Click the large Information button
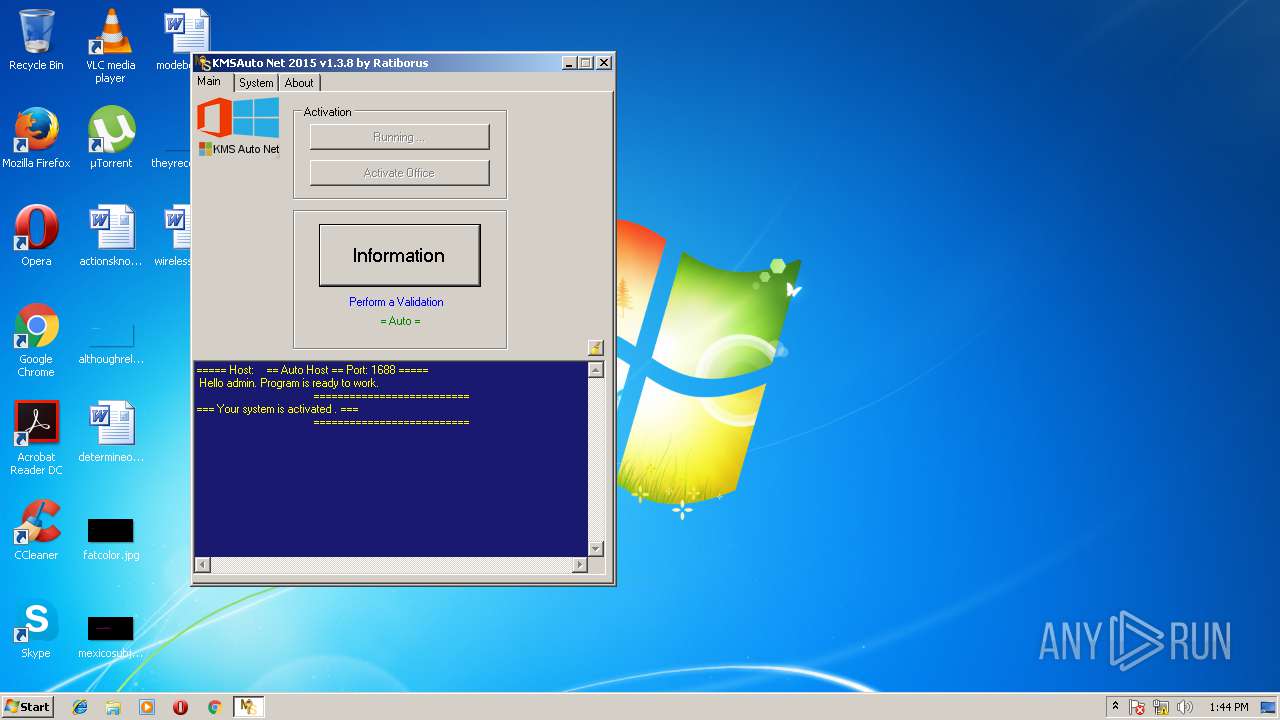The image size is (1280, 720). click(x=399, y=255)
